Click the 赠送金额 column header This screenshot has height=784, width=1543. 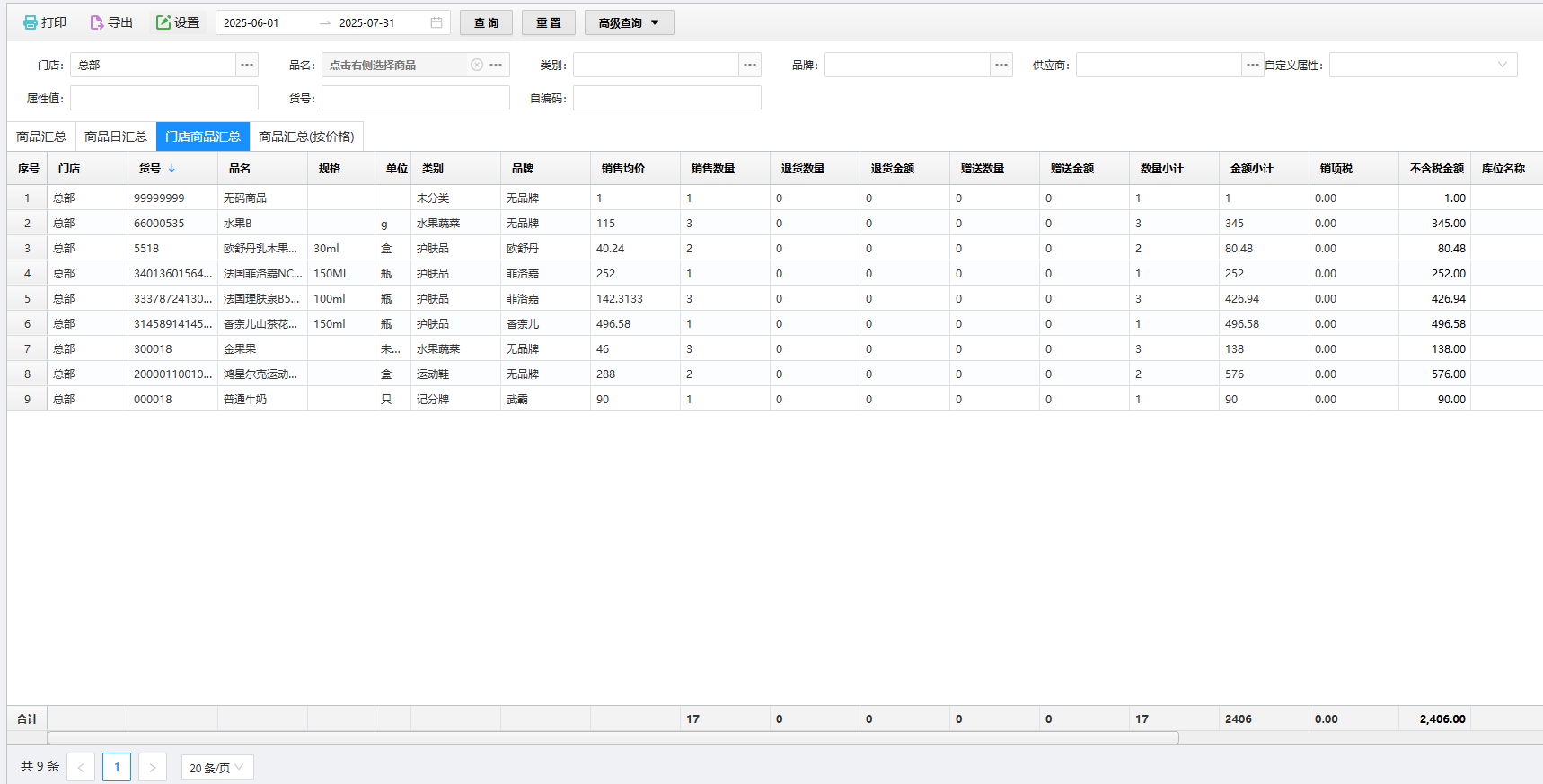[x=1085, y=168]
